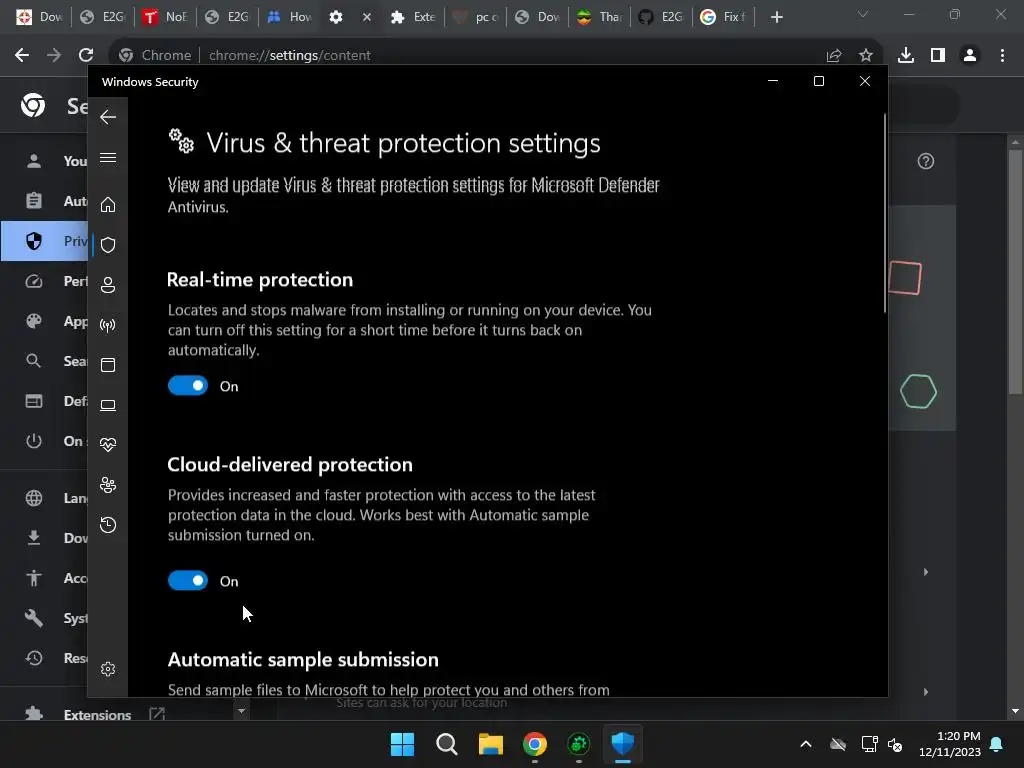This screenshot has width=1024, height=768.
Task: Switch to the Thar tab
Action: [x=599, y=17]
